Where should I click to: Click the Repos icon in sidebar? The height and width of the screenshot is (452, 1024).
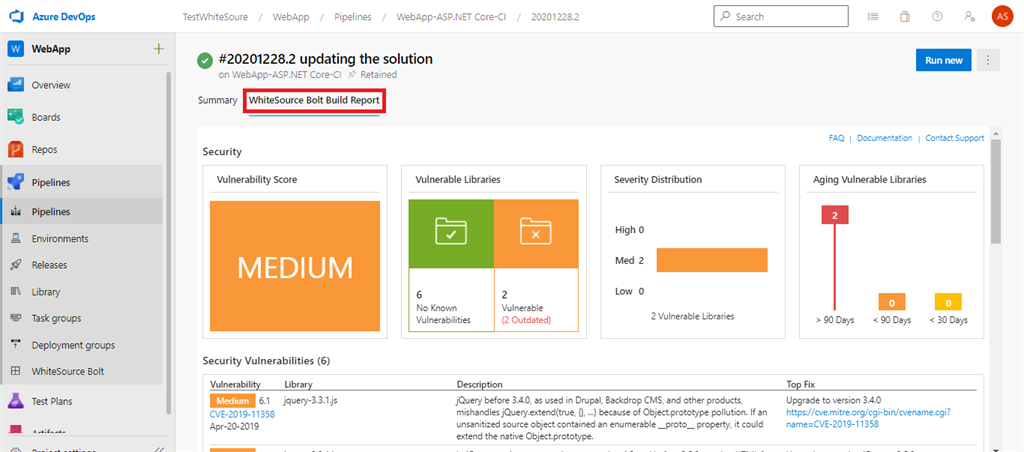tap(16, 149)
